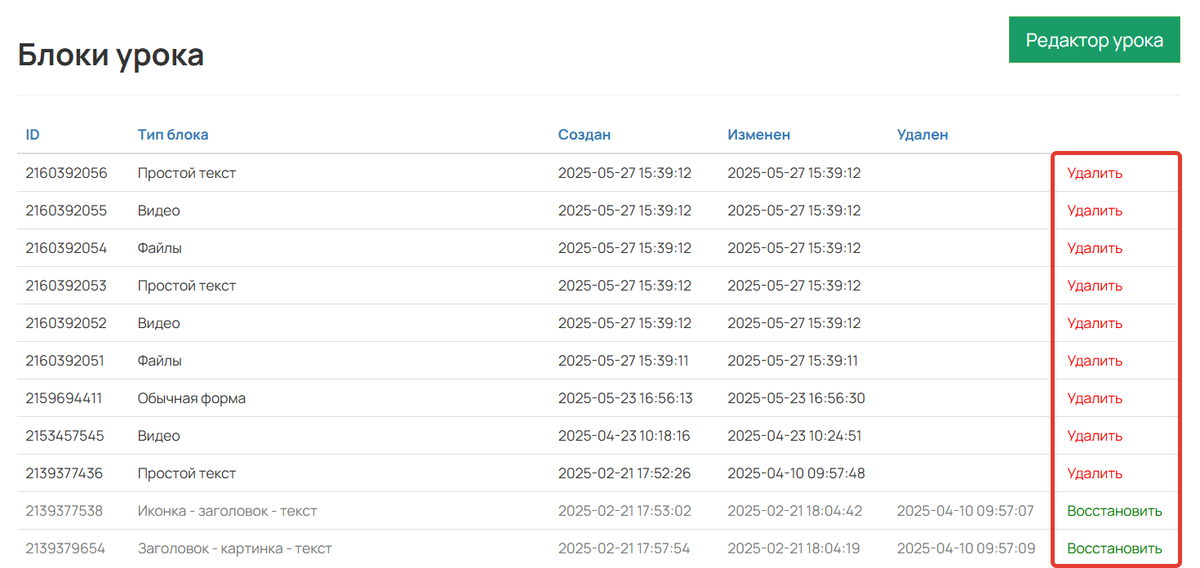
Task: Remove Видео block 2153457545
Action: 1094,436
